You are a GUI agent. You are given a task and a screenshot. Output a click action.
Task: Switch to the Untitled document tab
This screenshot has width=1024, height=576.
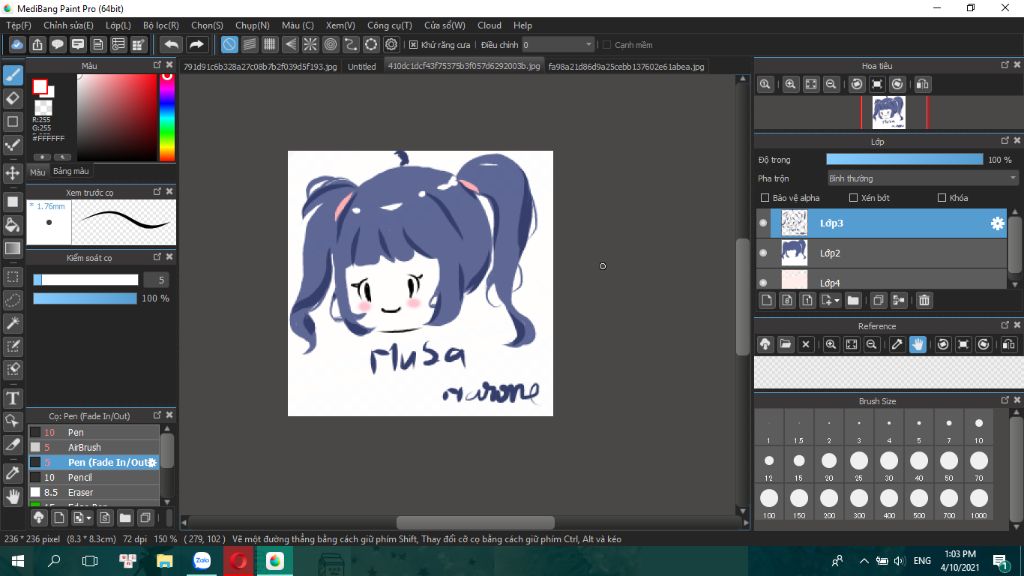click(362, 67)
